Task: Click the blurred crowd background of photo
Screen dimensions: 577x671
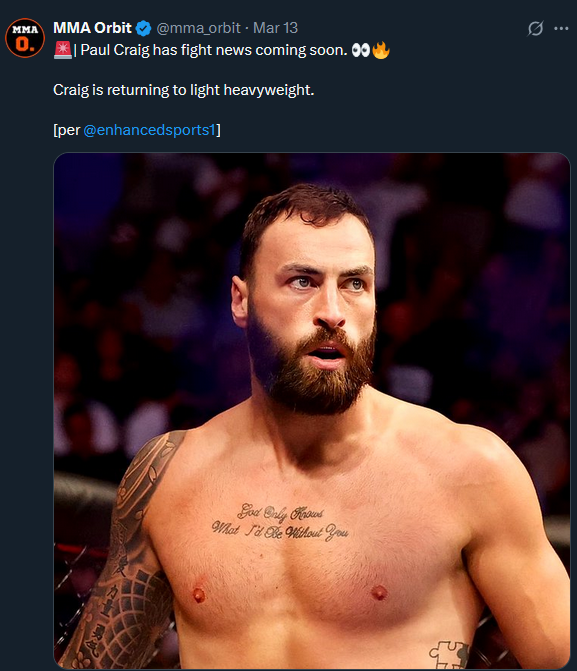Action: 471,278
